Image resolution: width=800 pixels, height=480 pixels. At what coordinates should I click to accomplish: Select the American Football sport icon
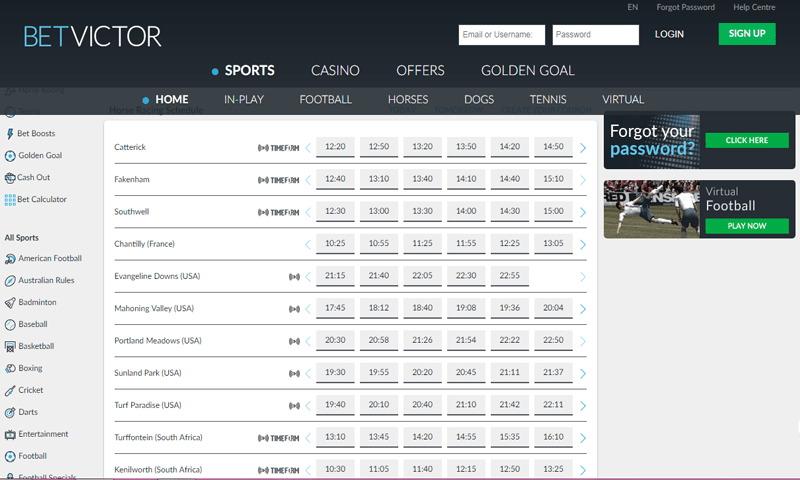click(x=10, y=259)
